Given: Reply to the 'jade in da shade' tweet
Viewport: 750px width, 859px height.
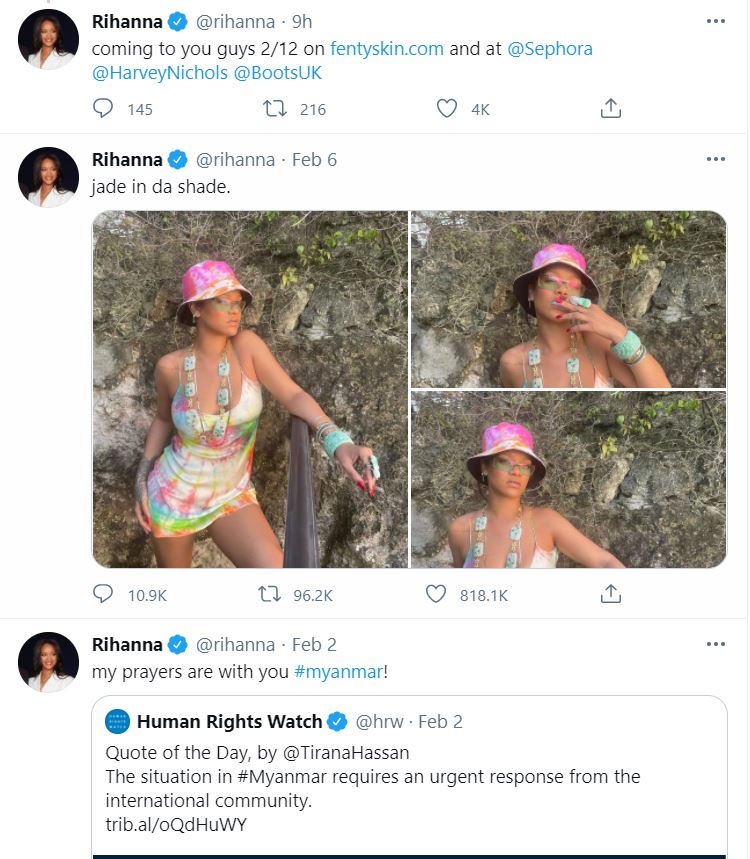Looking at the screenshot, I should 103,594.
